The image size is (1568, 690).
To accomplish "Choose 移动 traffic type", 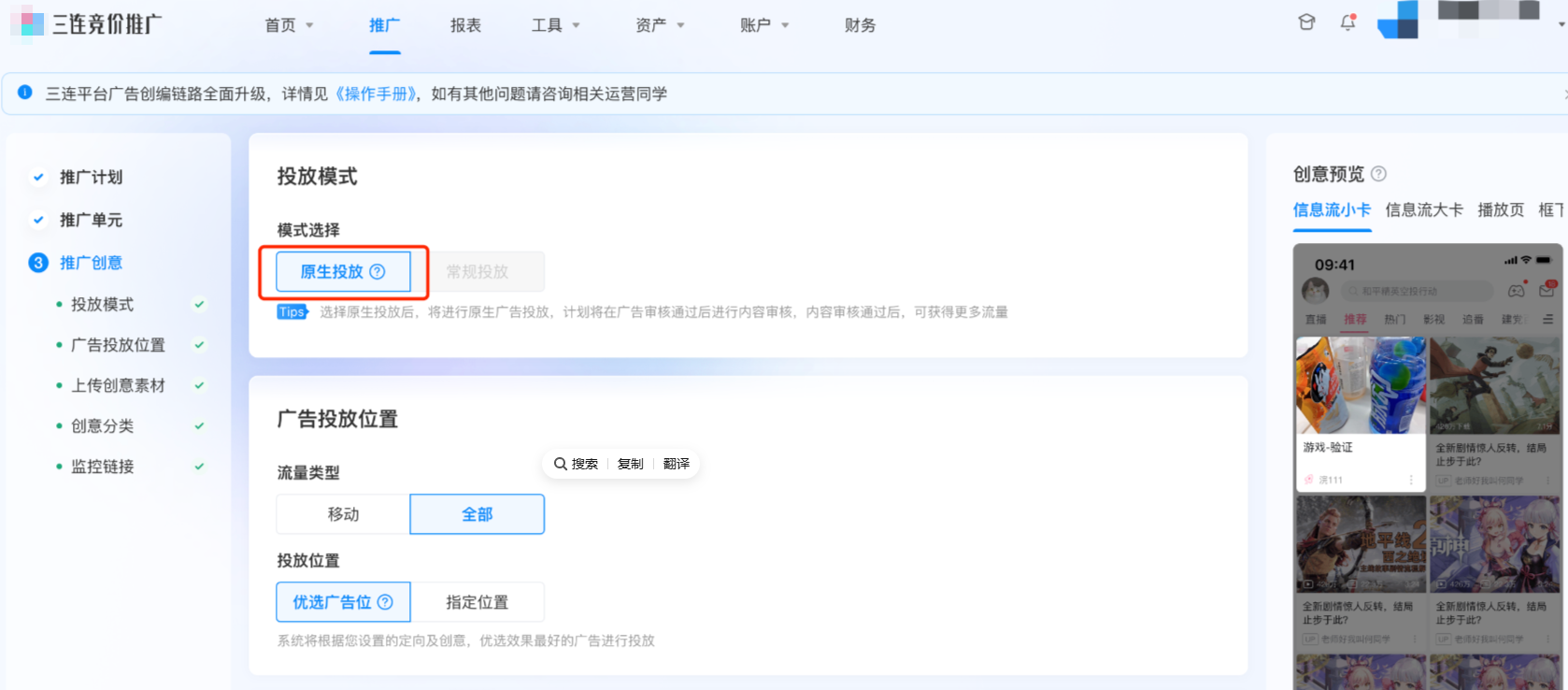I will (343, 514).
